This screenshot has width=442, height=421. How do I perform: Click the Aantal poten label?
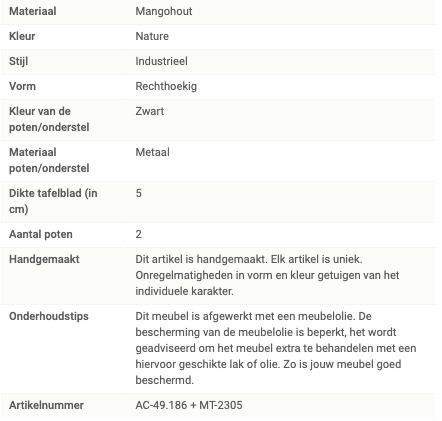pyautogui.click(x=41, y=234)
